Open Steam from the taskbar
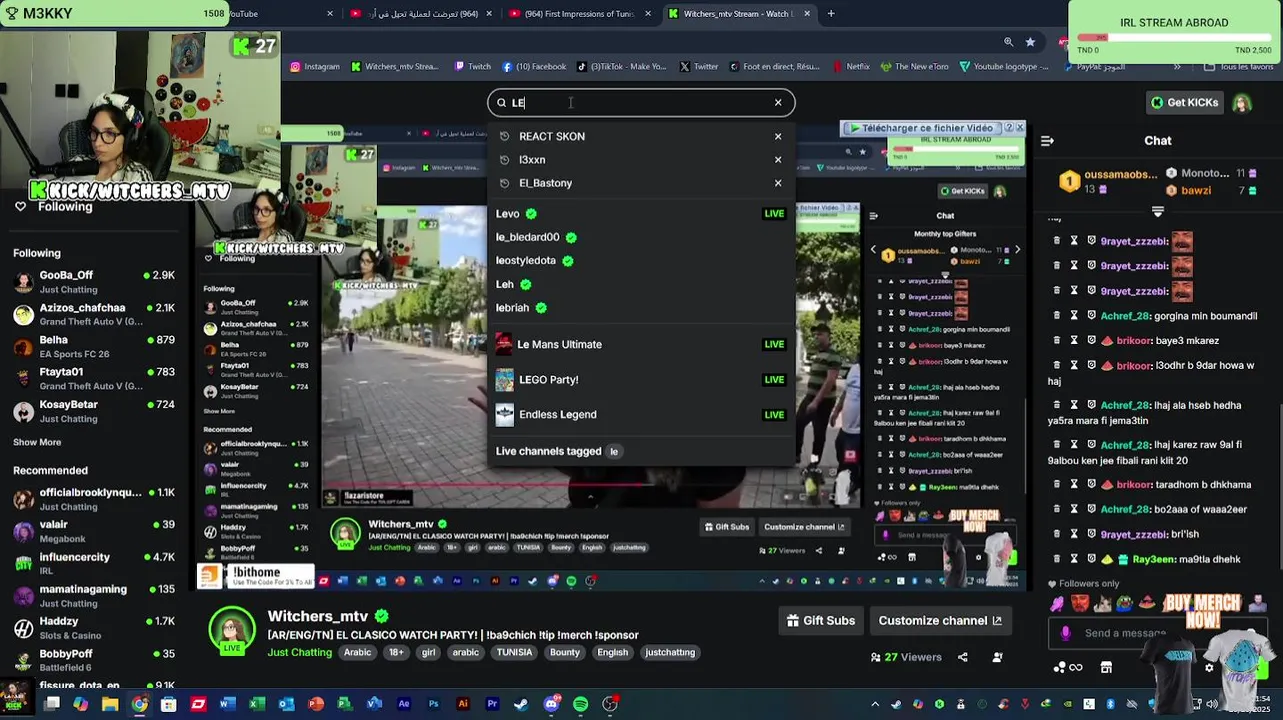This screenshot has height=720, width=1283. (521, 704)
